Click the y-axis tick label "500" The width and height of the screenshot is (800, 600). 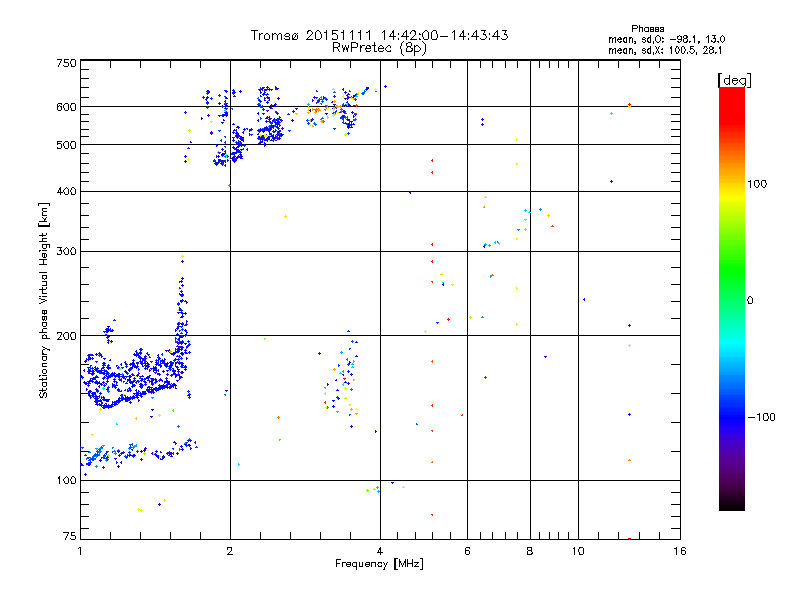pos(66,145)
